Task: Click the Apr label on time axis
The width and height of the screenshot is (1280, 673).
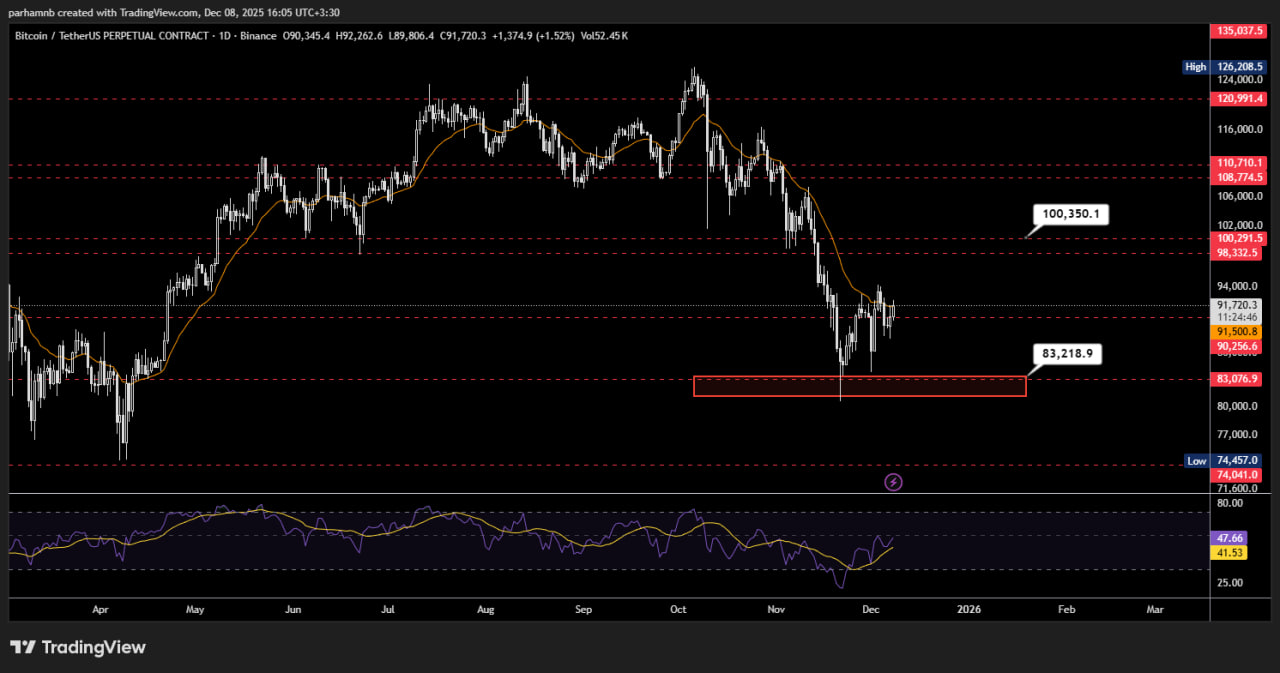Action: click(x=99, y=608)
